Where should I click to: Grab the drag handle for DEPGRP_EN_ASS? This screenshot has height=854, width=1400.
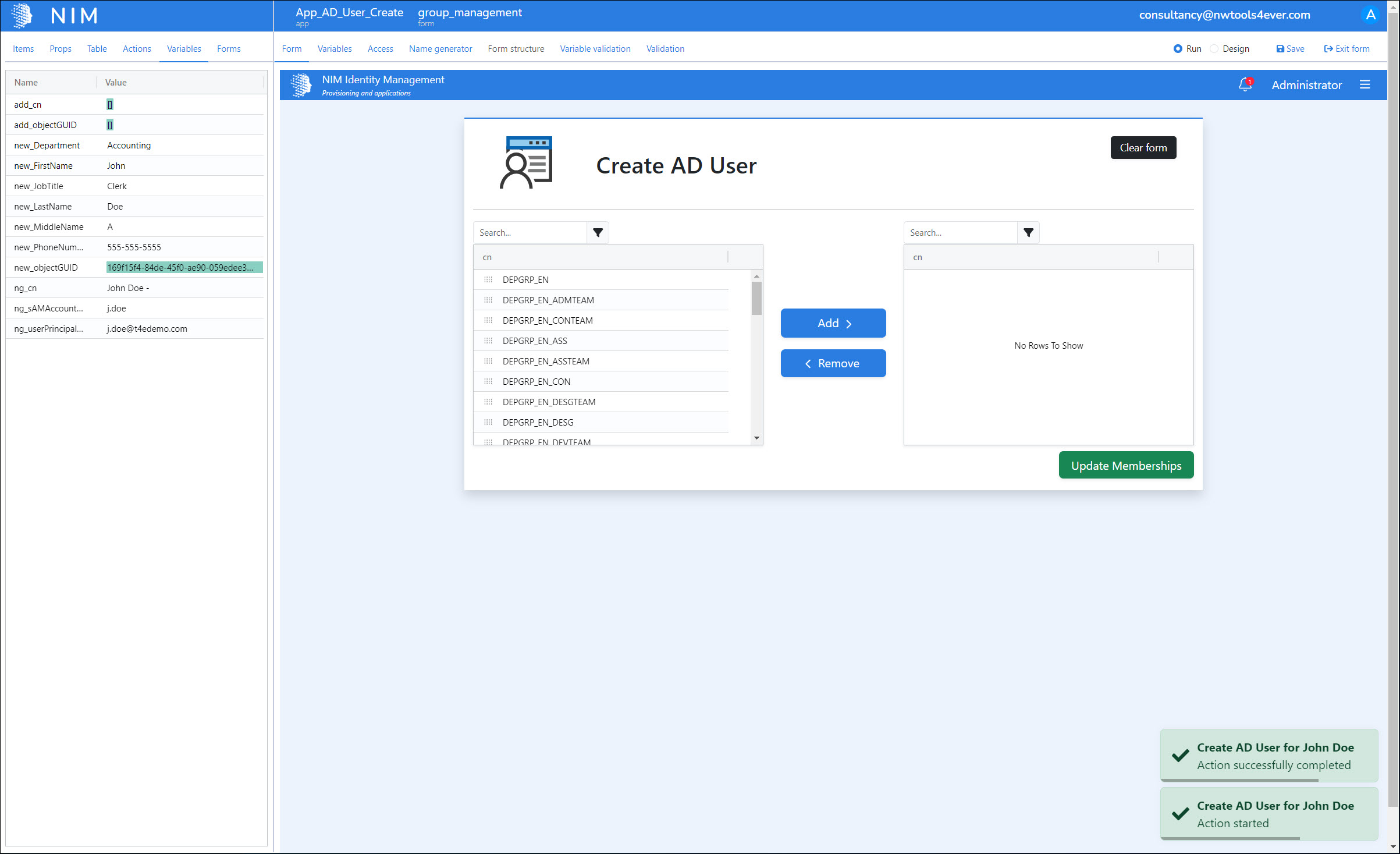click(488, 341)
